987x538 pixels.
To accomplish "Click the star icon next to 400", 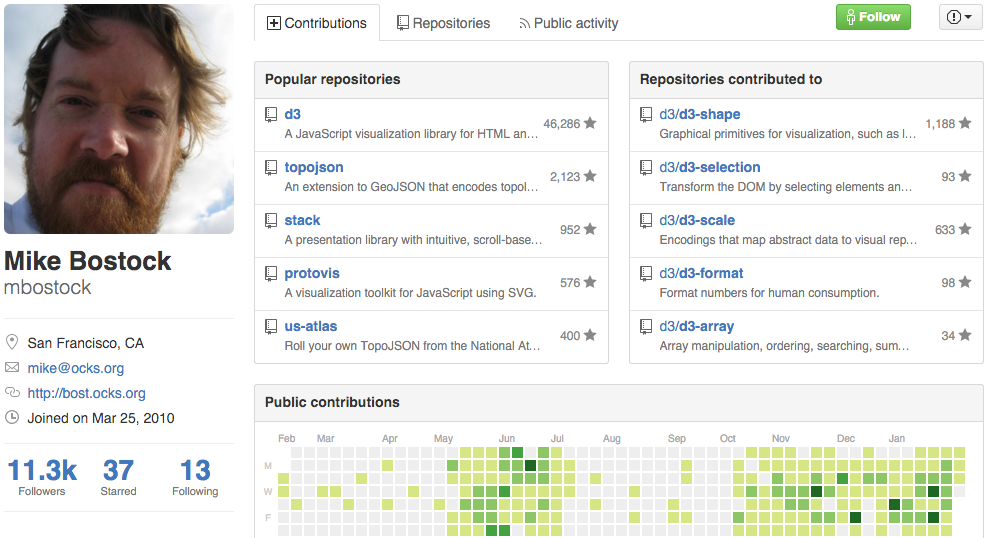I will [x=590, y=335].
